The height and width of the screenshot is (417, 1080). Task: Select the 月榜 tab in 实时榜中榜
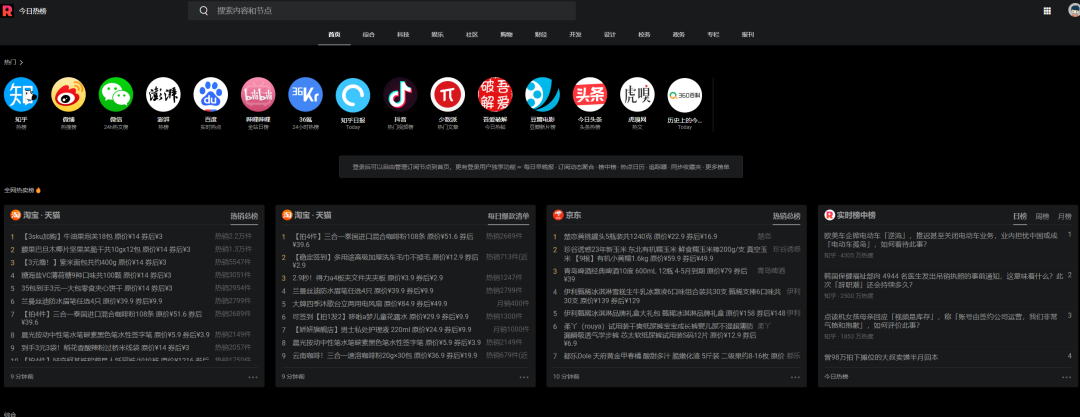(x=1065, y=216)
